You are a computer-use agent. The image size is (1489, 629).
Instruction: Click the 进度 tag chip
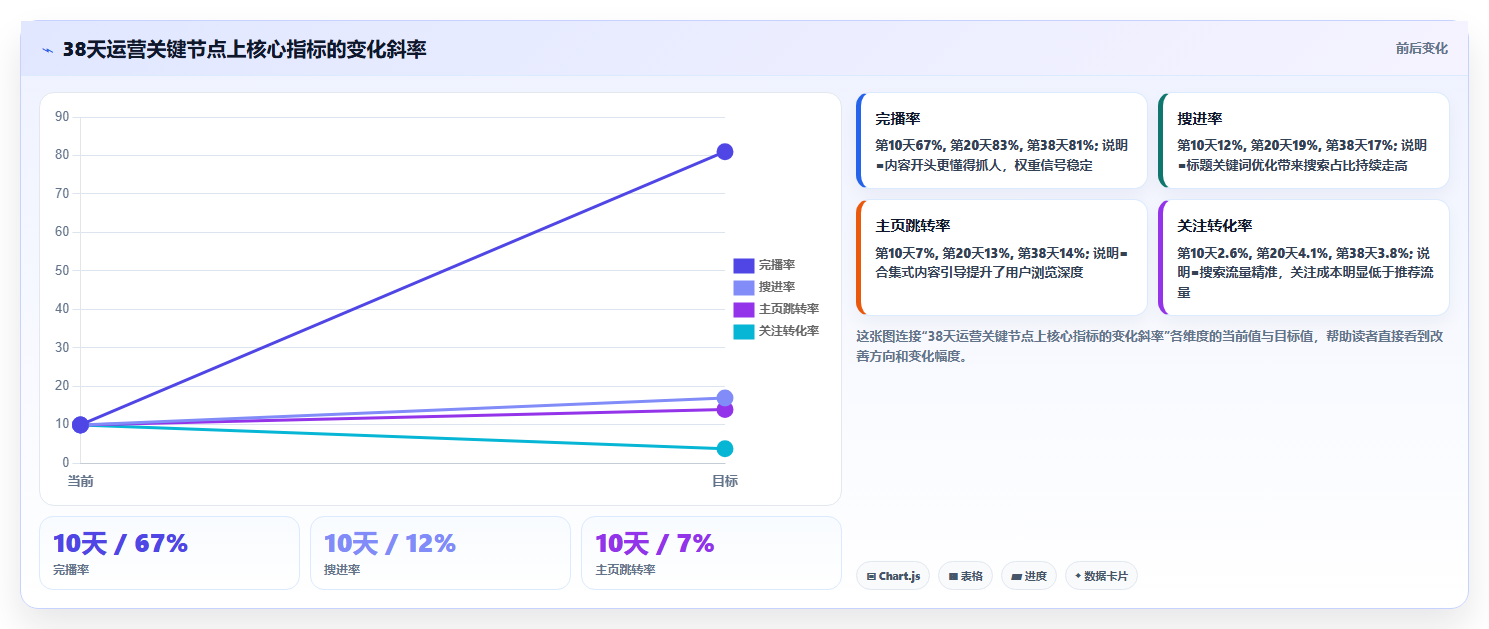[x=1029, y=576]
